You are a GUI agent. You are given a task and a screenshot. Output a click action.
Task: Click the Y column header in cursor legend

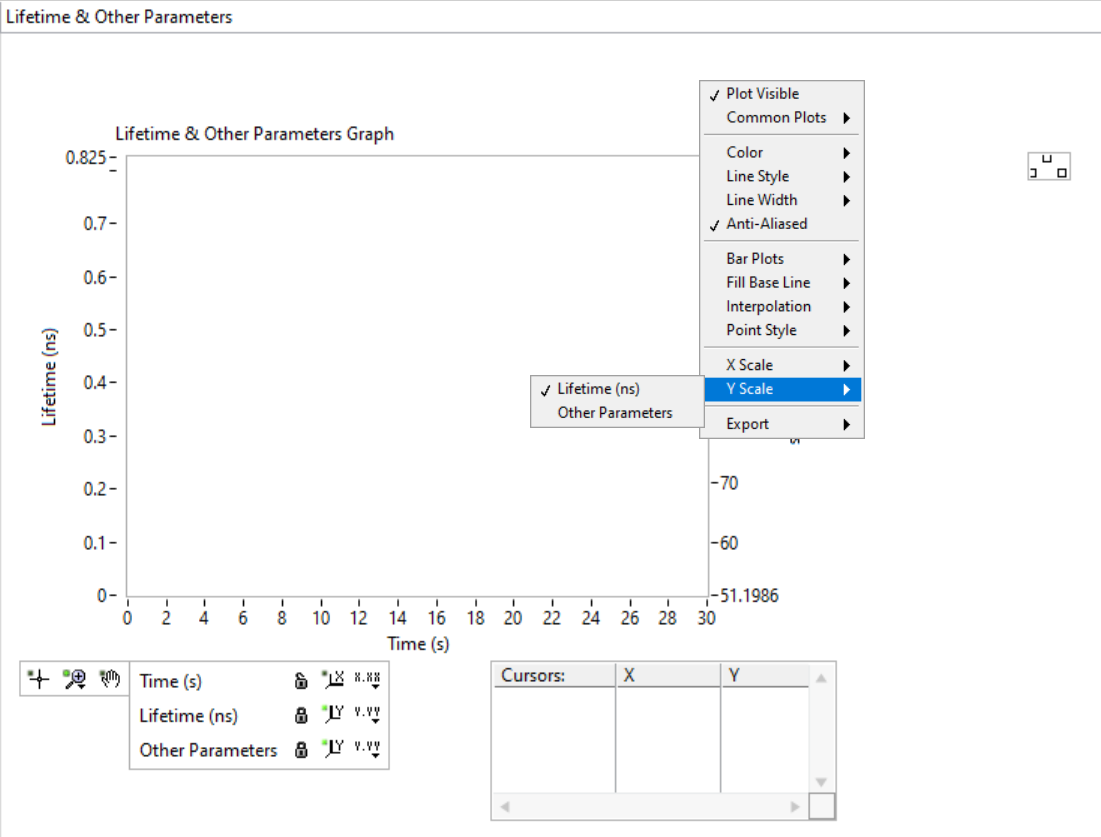tap(764, 675)
